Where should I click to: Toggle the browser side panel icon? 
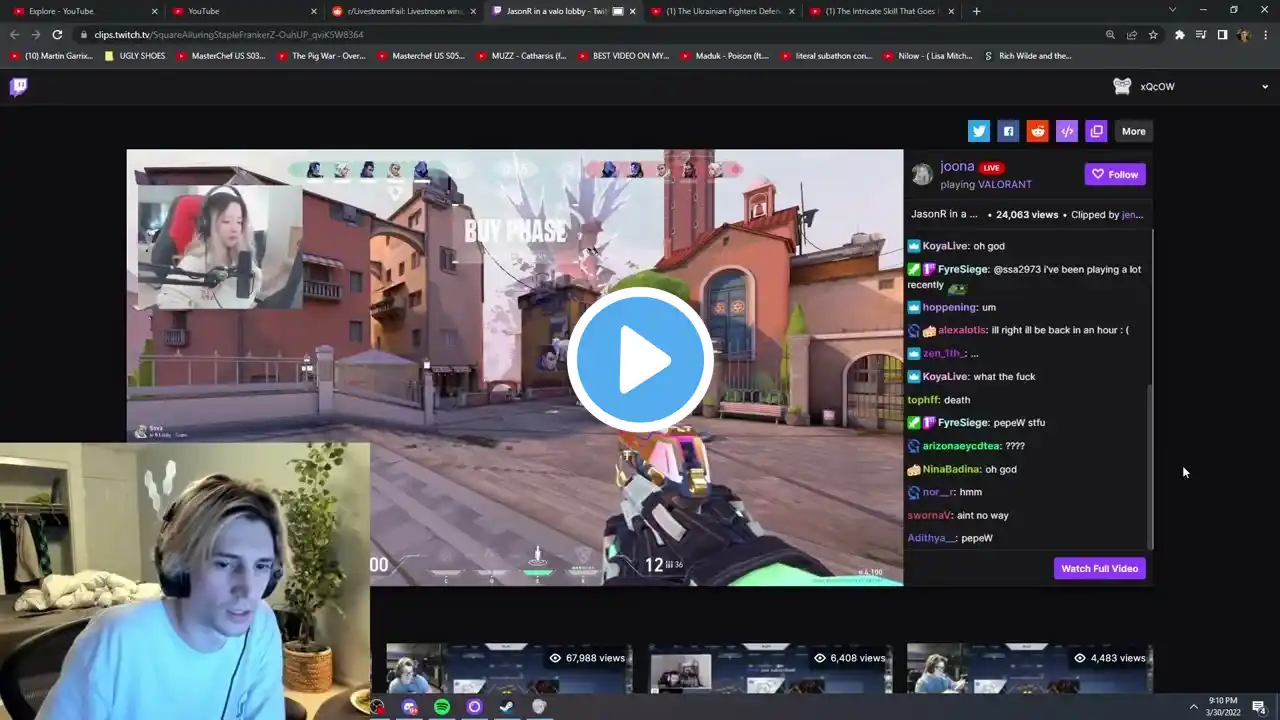click(1222, 34)
